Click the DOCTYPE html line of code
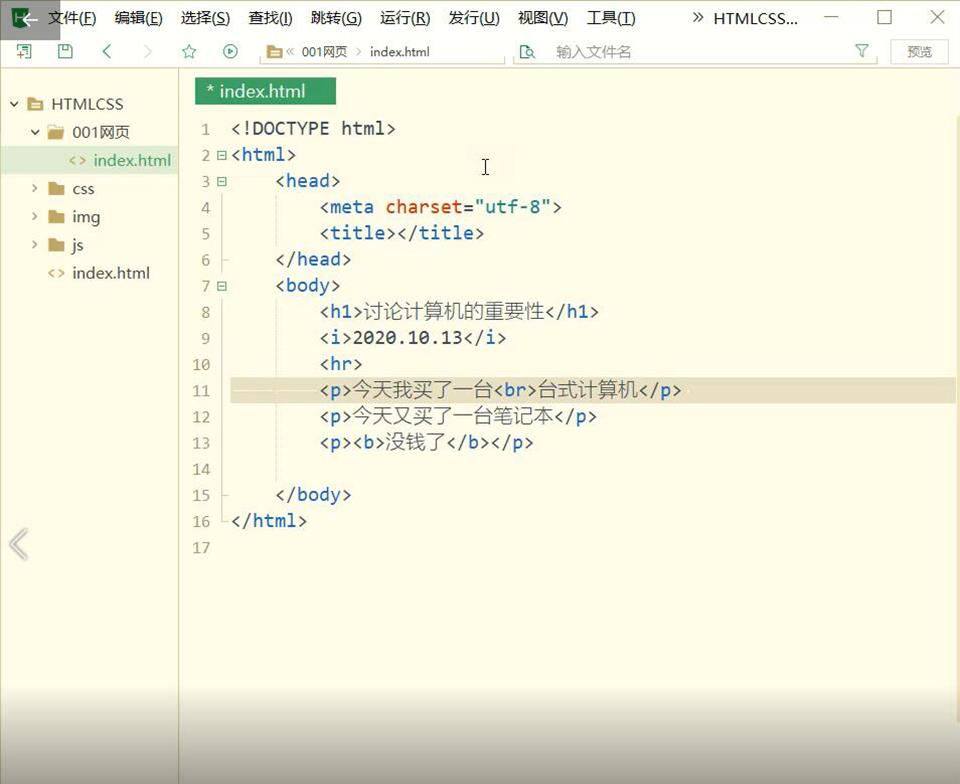Image resolution: width=960 pixels, height=784 pixels. pos(313,129)
